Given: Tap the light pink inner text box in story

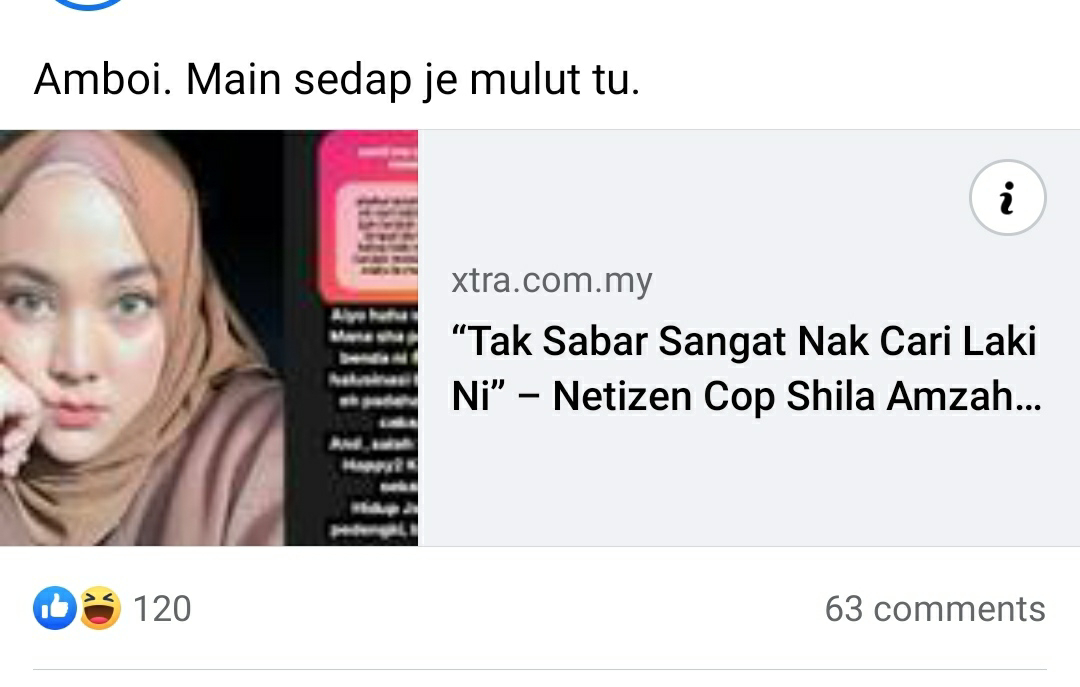Looking at the screenshot, I should [377, 235].
